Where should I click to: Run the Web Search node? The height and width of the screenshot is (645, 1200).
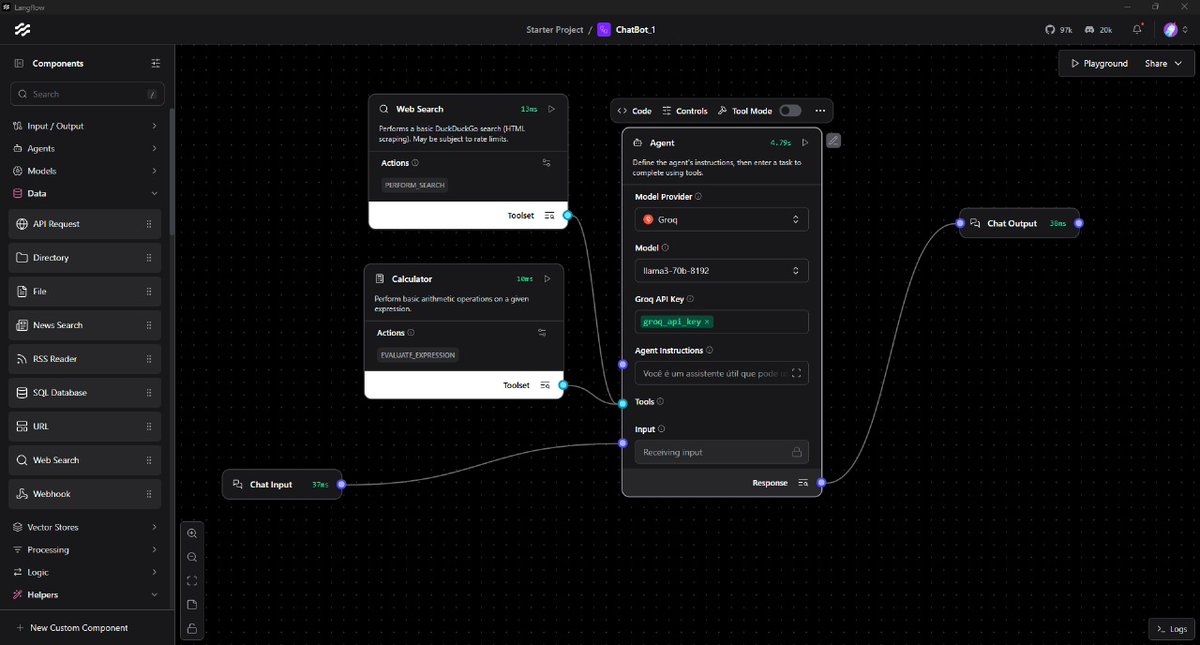coord(551,109)
